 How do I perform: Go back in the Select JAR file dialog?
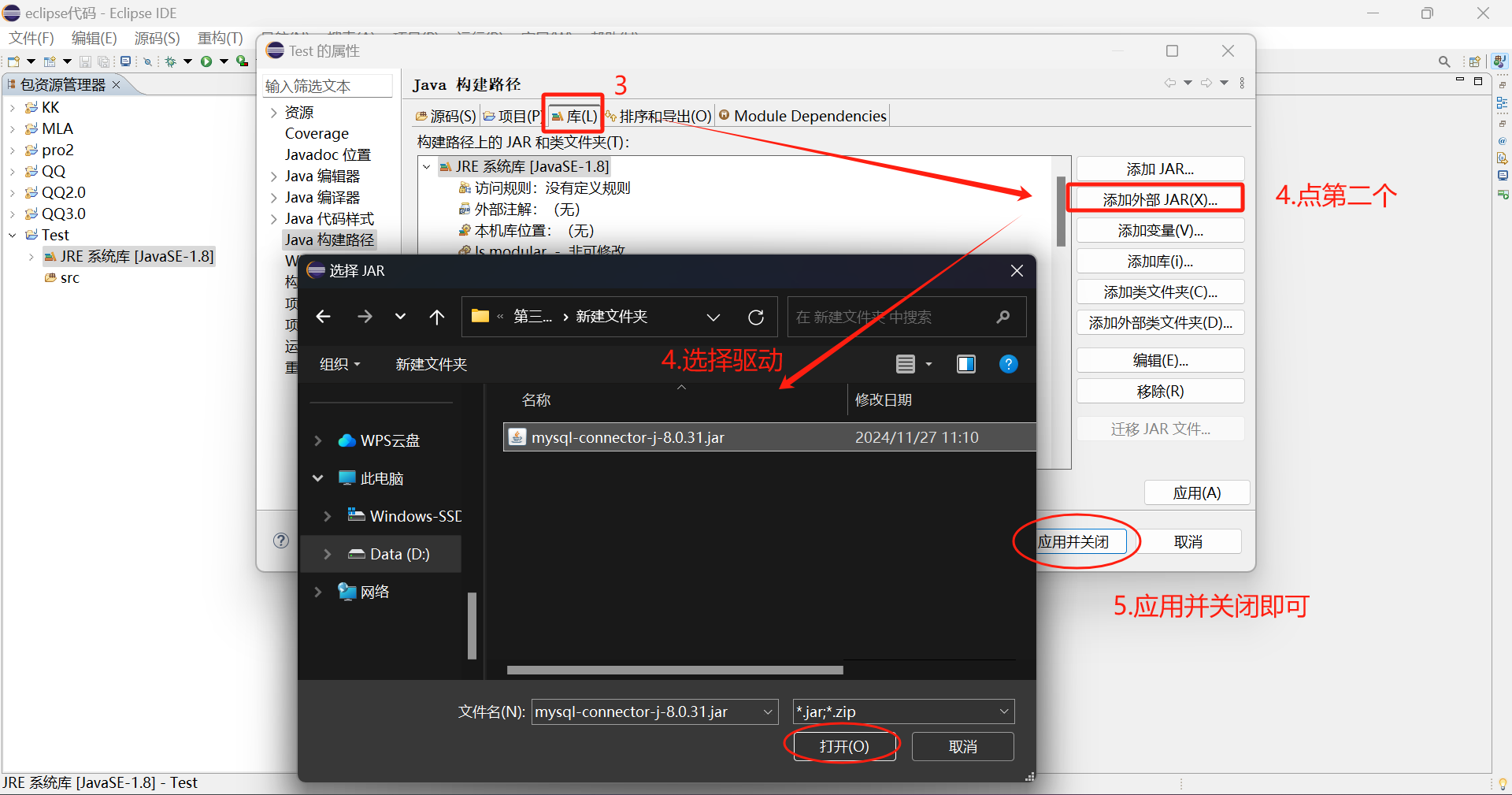[323, 317]
